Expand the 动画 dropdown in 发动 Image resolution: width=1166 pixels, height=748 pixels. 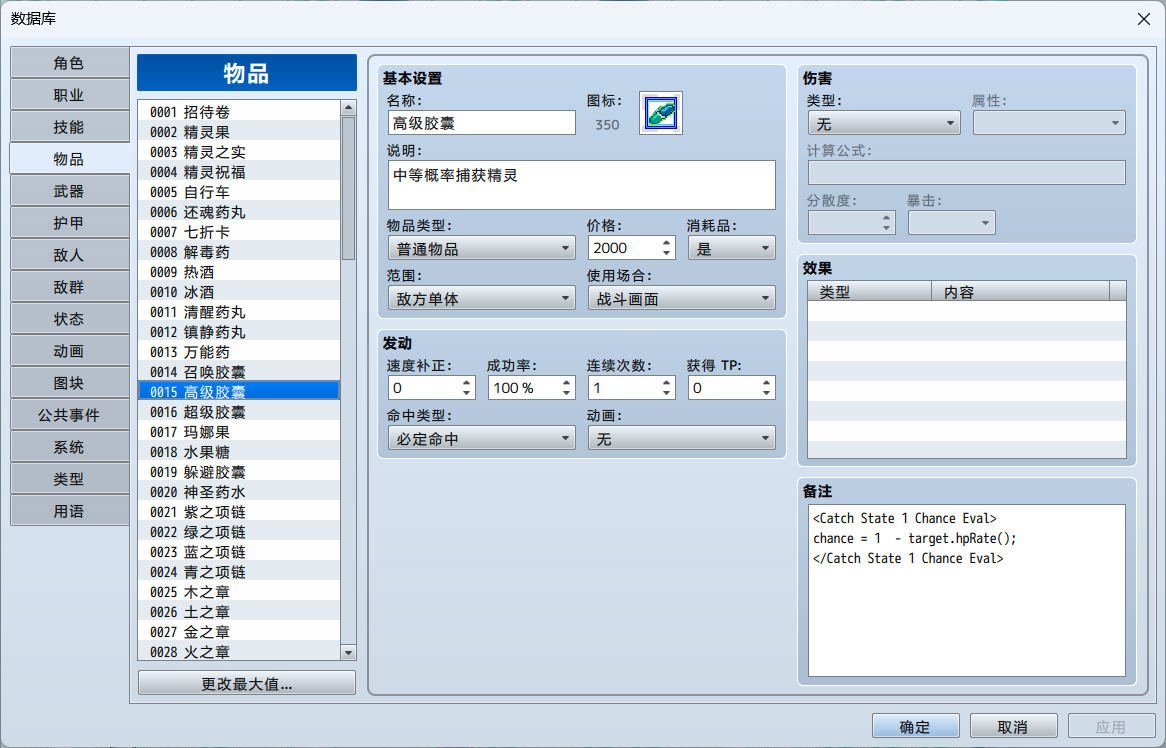[x=681, y=439]
